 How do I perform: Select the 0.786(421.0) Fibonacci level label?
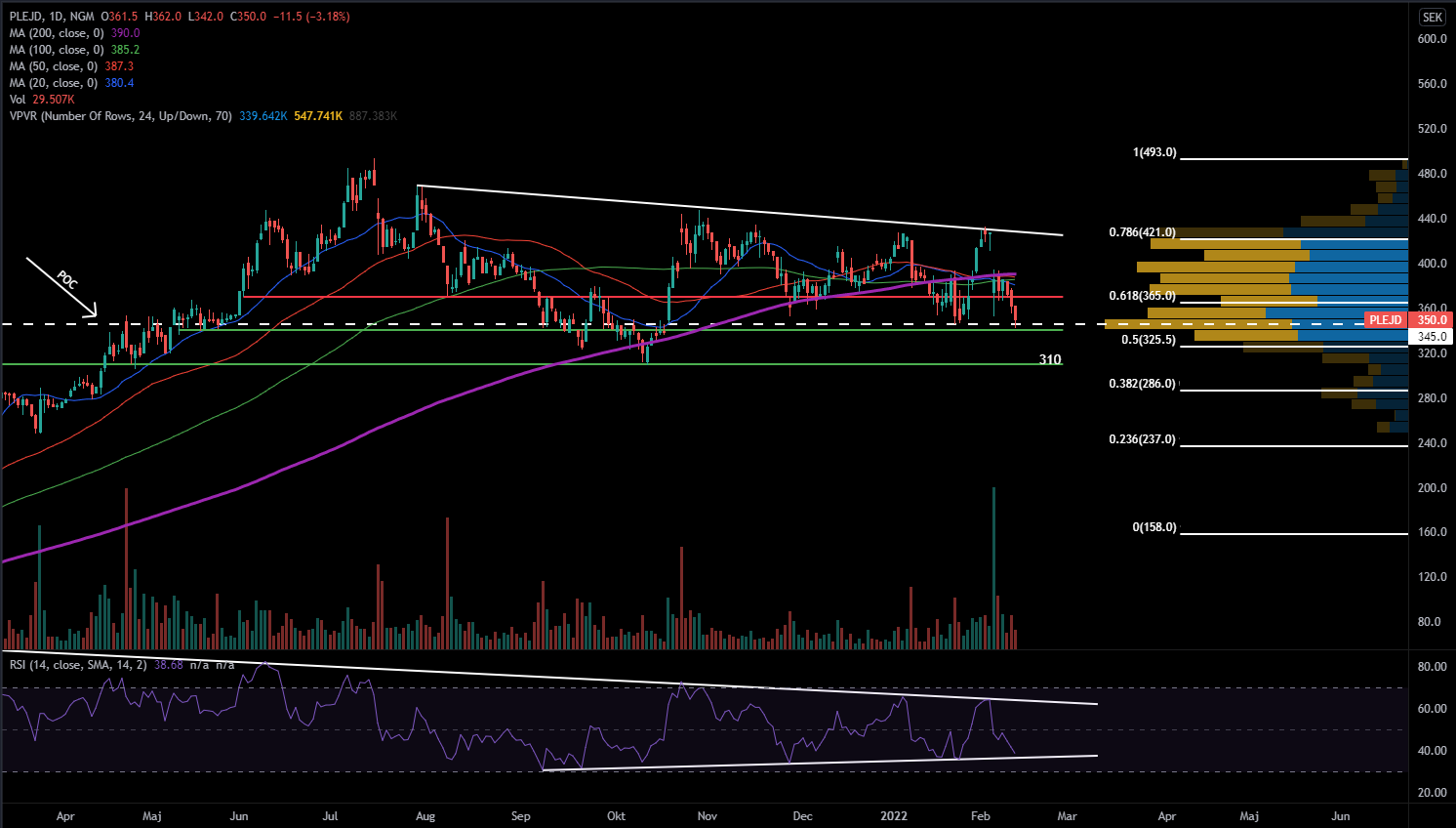pyautogui.click(x=1142, y=232)
